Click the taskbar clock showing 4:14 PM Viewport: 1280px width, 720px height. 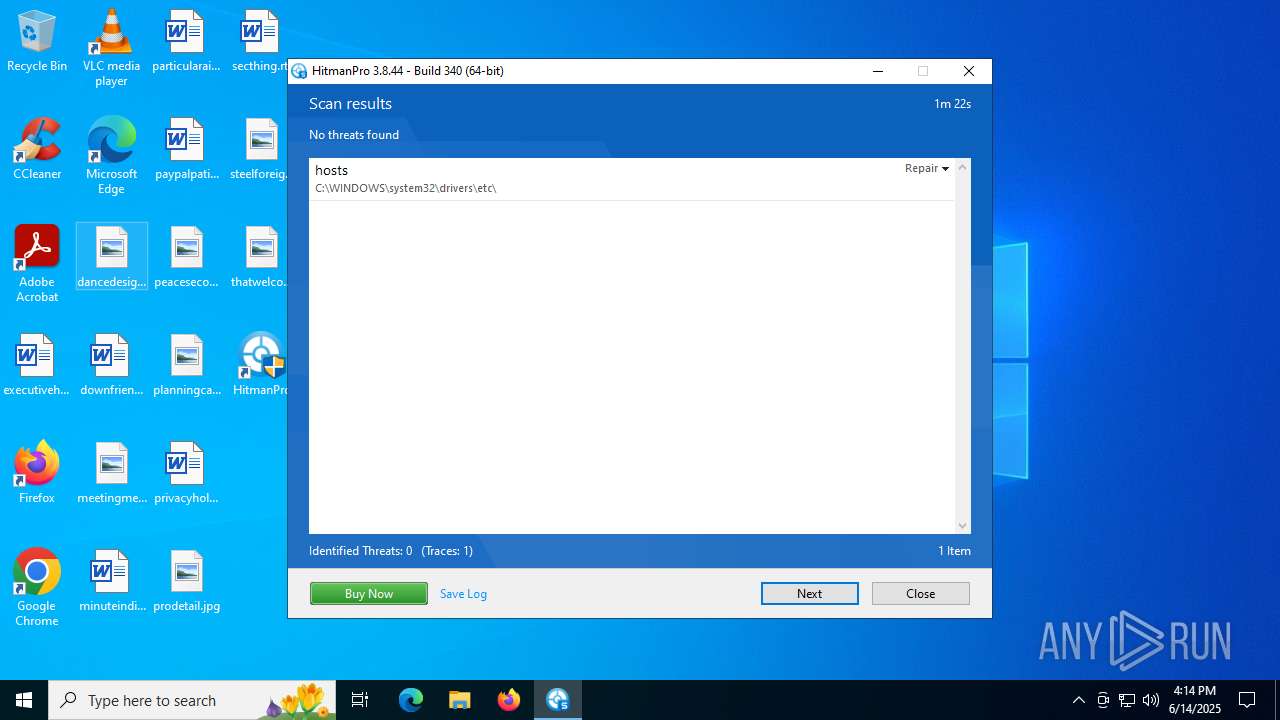[x=1195, y=700]
